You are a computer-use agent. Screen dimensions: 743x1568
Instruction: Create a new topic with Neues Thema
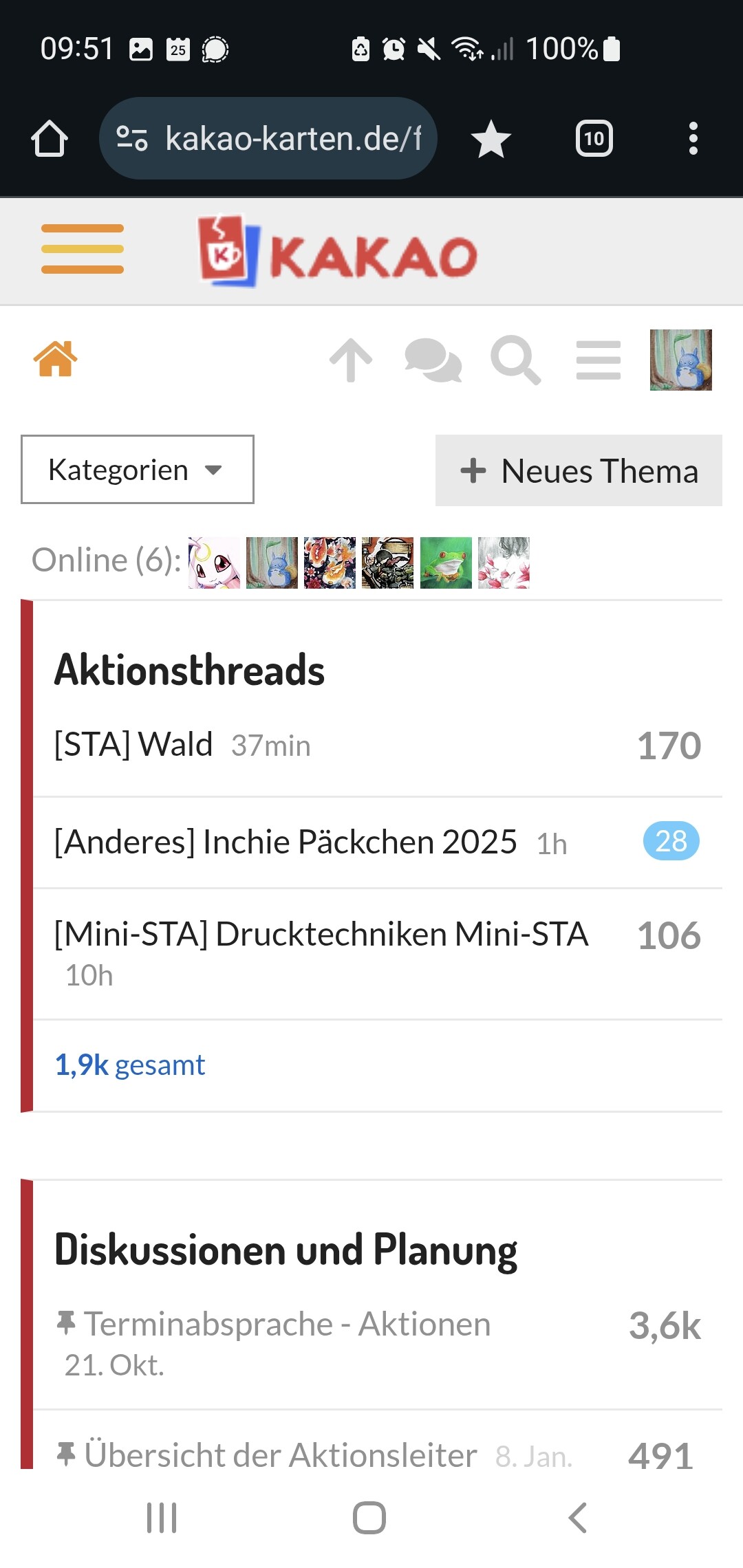click(x=579, y=471)
